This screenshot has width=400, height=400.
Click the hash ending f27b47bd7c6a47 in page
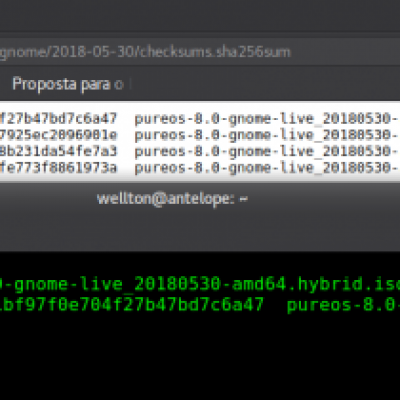(x=58, y=119)
